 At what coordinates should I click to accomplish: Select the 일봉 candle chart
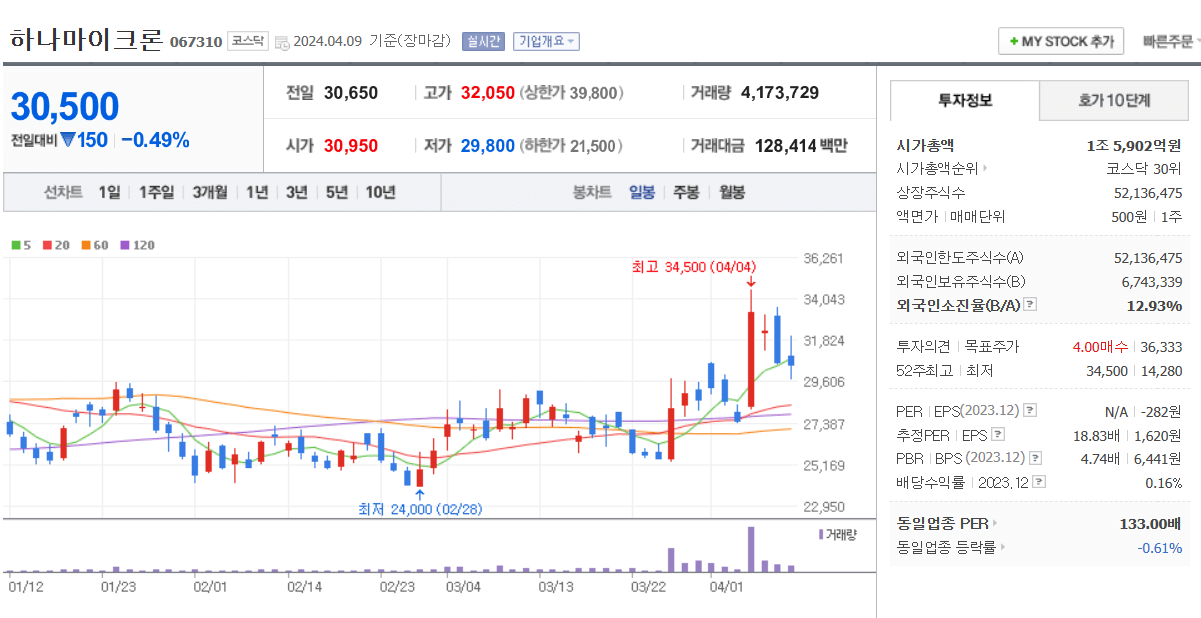tap(642, 192)
